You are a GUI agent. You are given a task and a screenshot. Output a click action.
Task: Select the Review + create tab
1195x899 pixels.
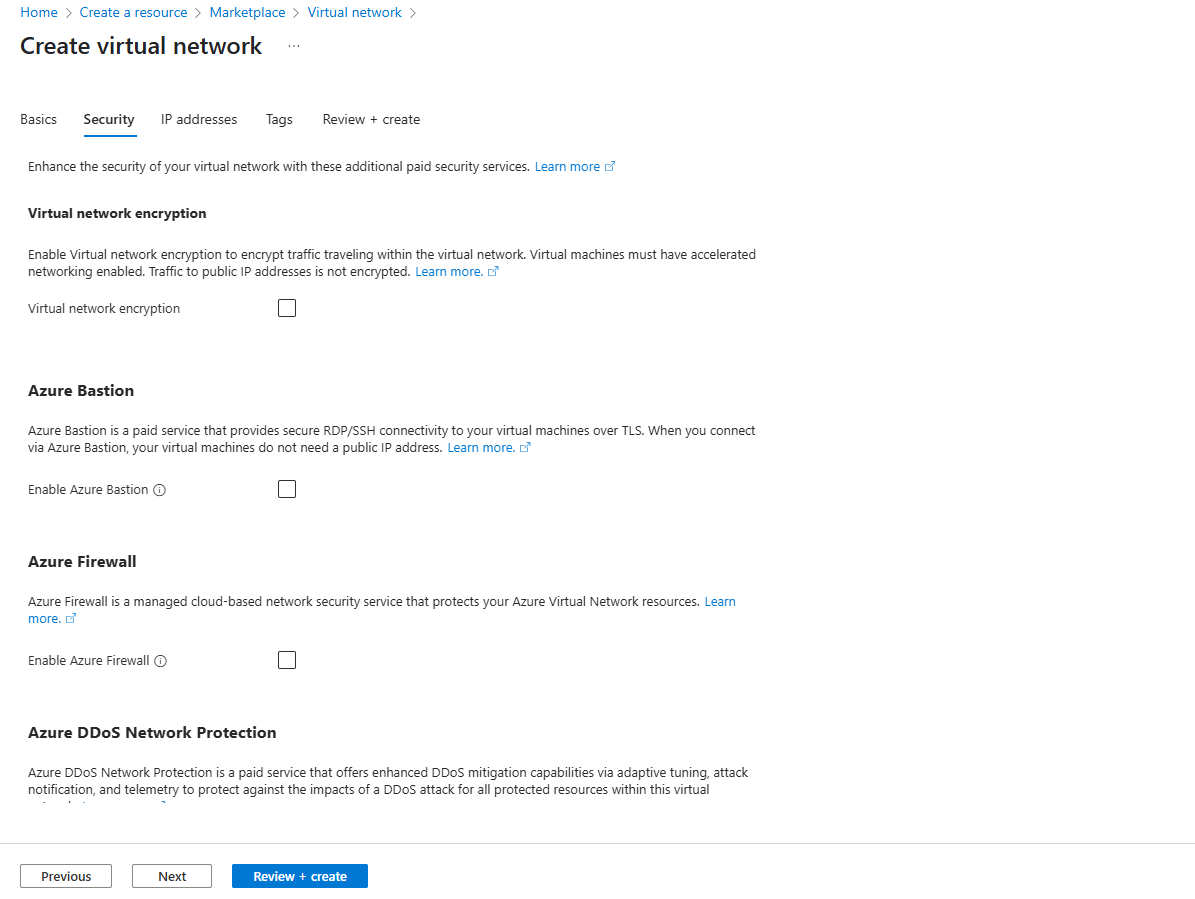pyautogui.click(x=371, y=120)
